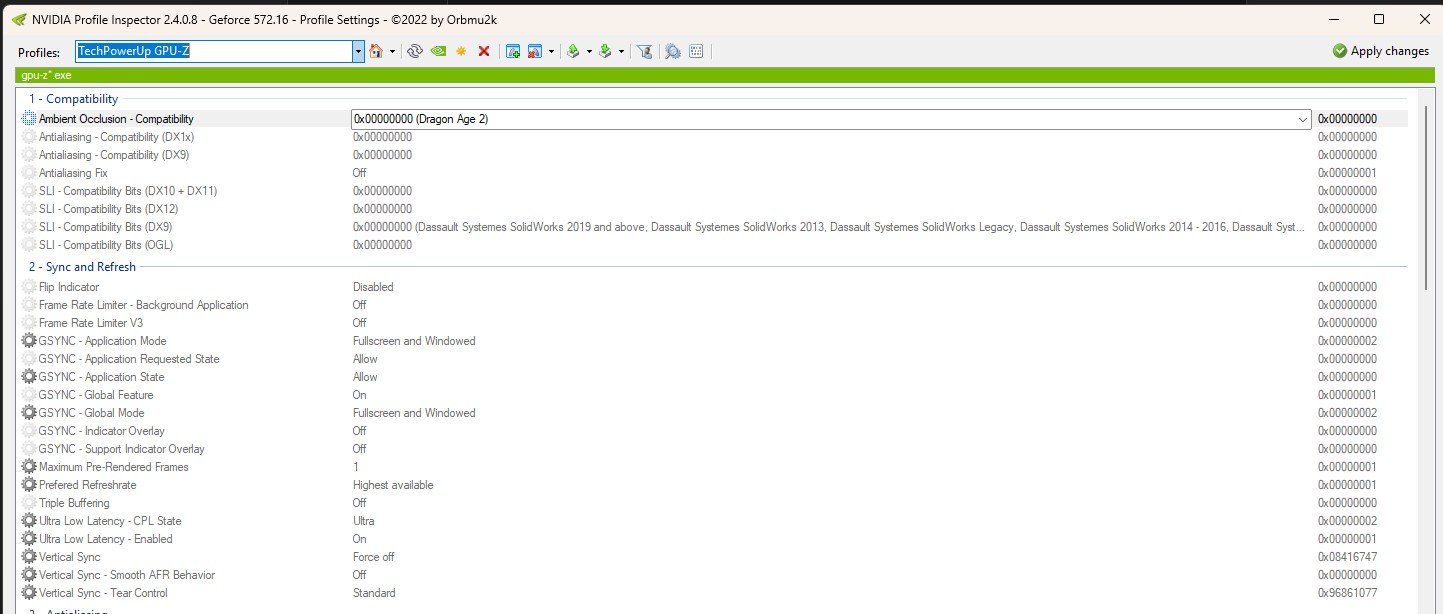Click the green NVIDIA logo toolbar icon
Screen dimensions: 1443x614
click(438, 51)
